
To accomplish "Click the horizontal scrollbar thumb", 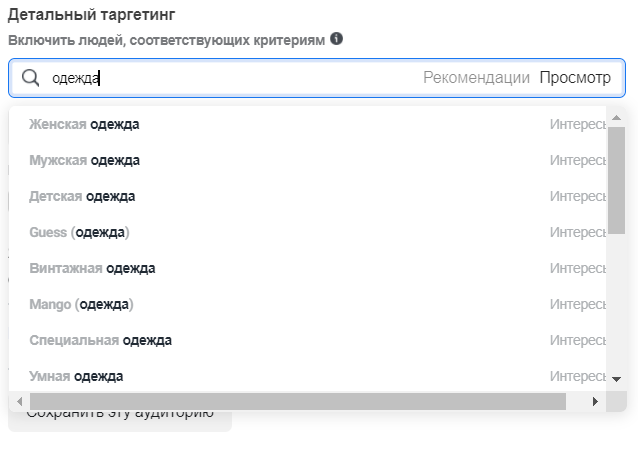I will [297, 401].
